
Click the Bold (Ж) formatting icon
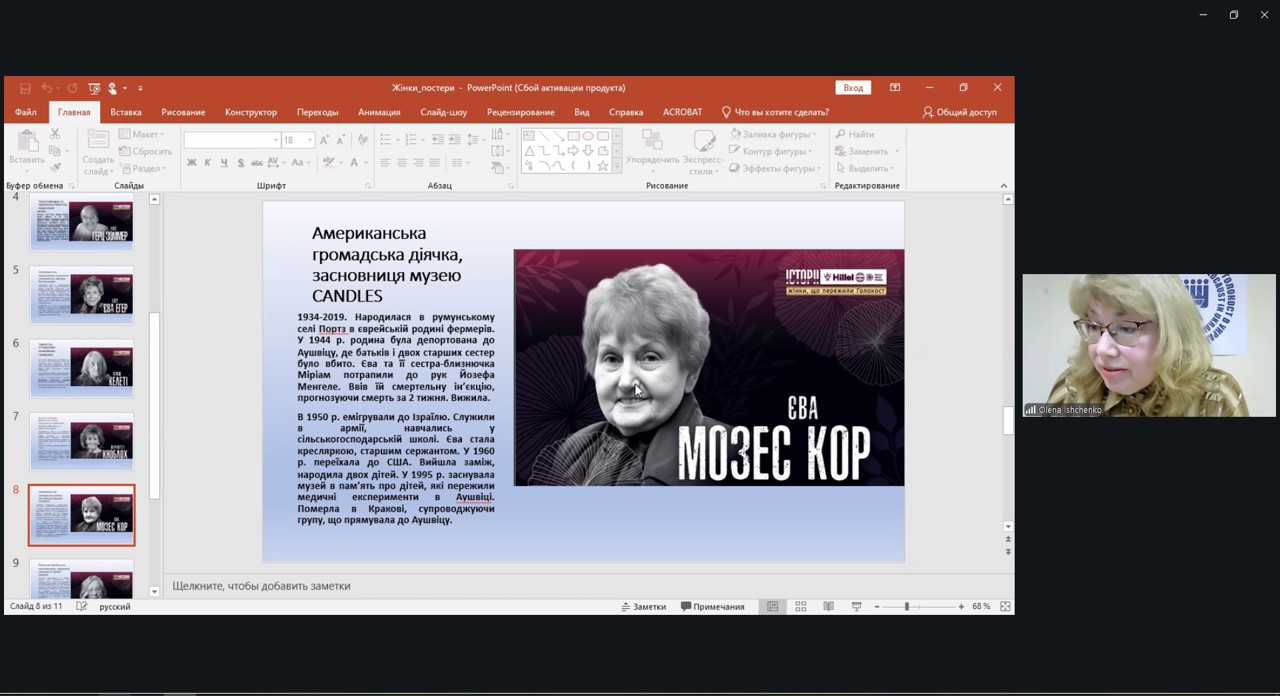point(192,163)
